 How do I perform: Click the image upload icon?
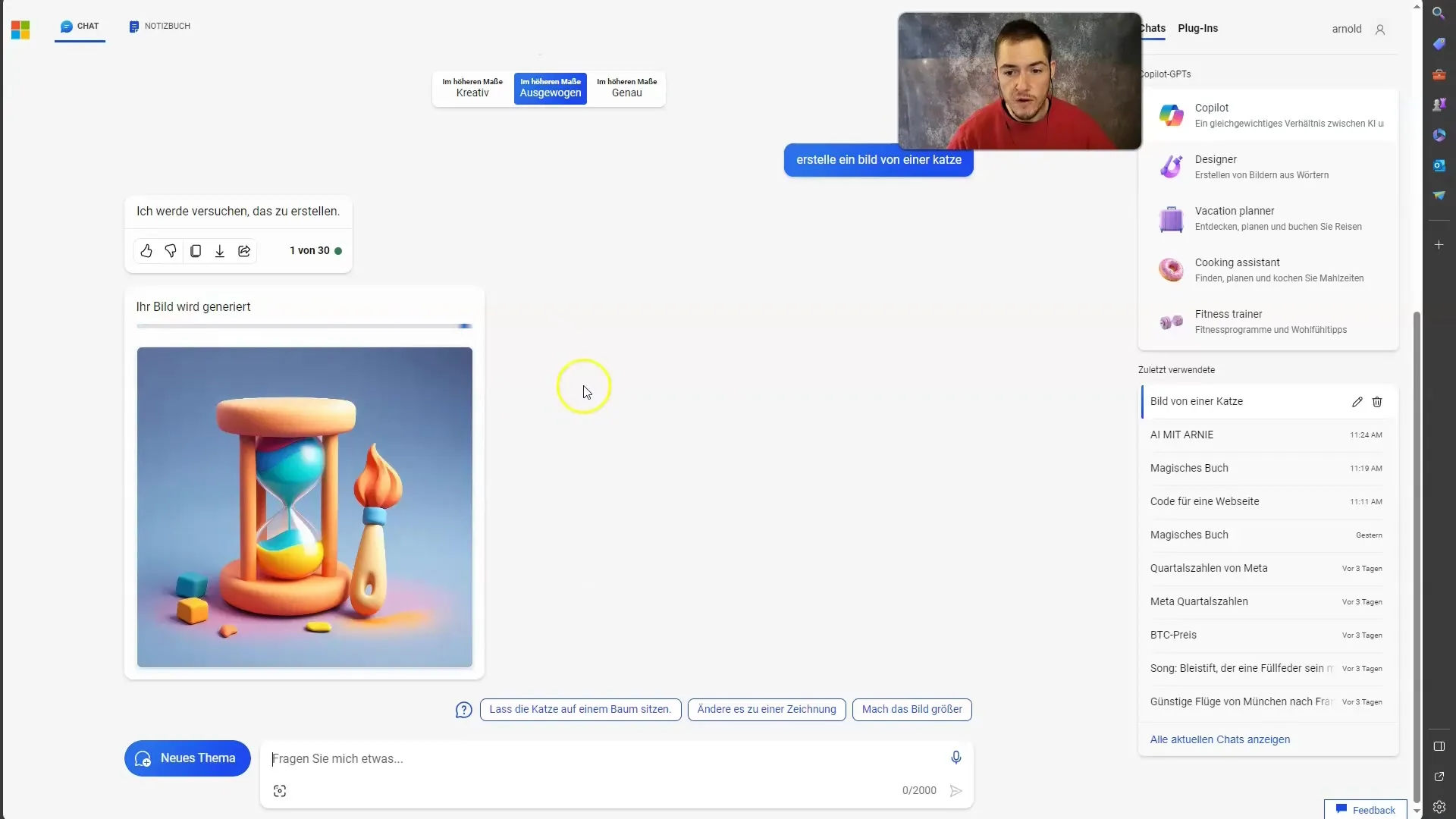(x=280, y=790)
